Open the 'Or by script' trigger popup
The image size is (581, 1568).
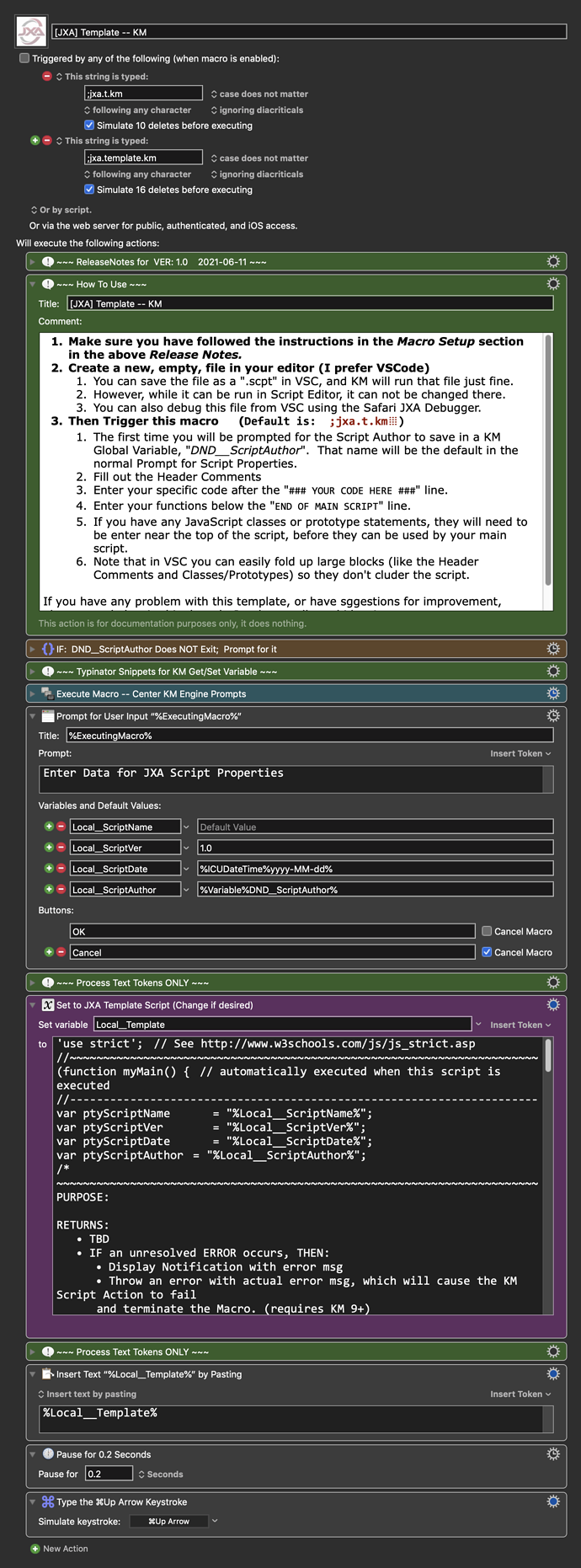pyautogui.click(x=61, y=210)
